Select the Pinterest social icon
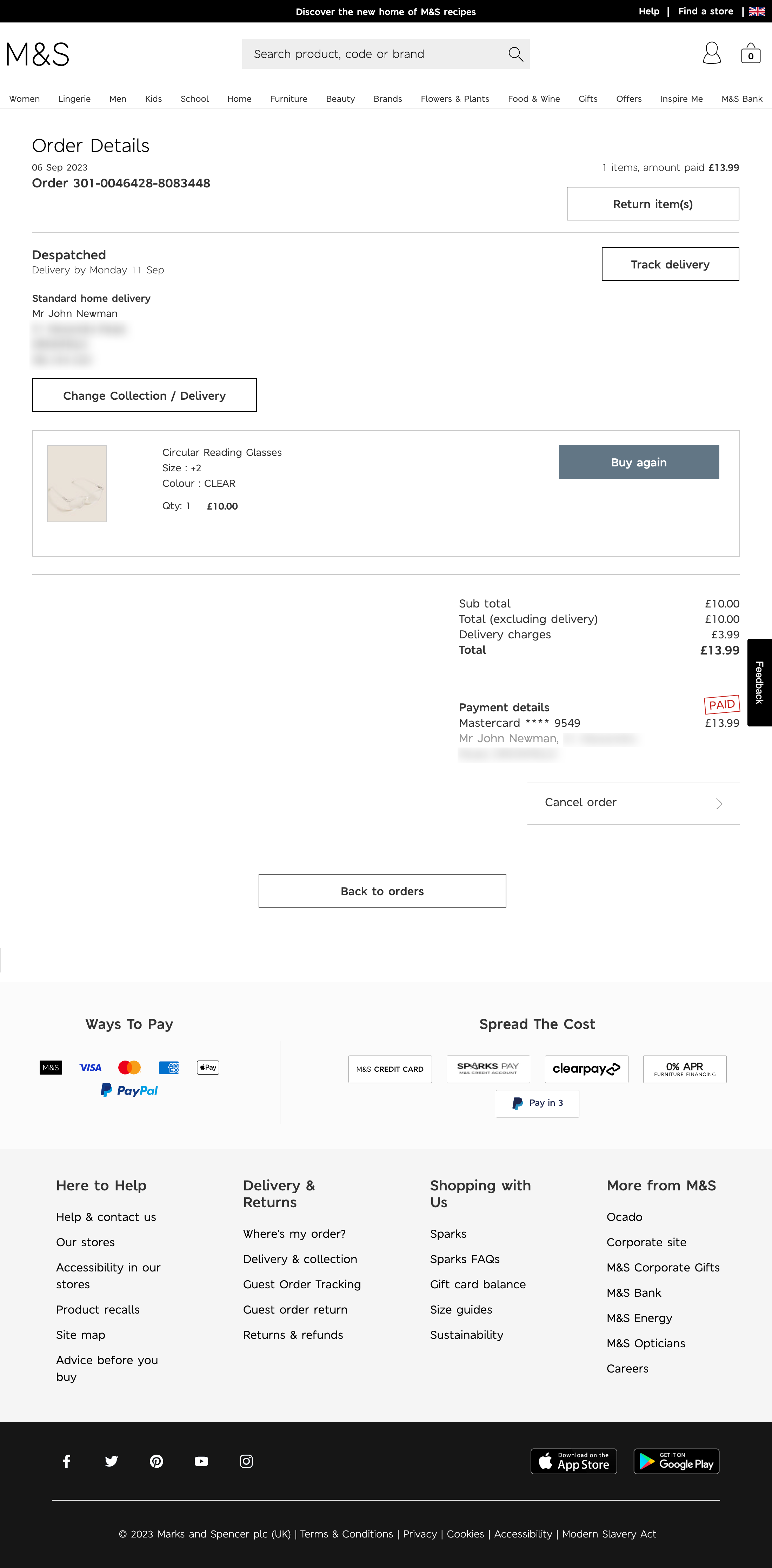The height and width of the screenshot is (1568, 772). click(x=157, y=1461)
